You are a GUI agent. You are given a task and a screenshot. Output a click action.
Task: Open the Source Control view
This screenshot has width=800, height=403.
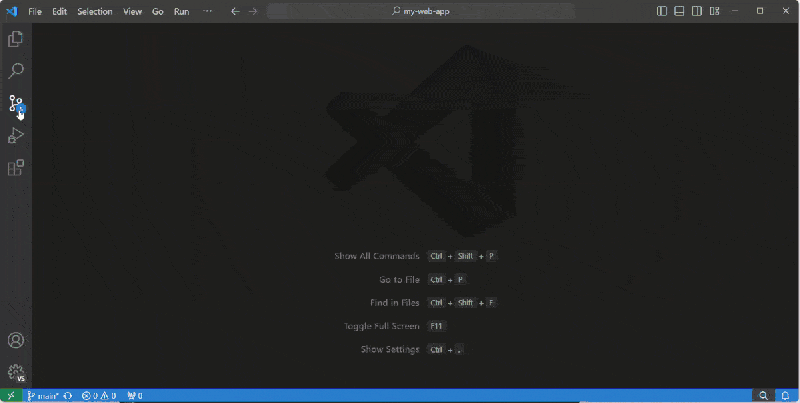click(x=16, y=104)
